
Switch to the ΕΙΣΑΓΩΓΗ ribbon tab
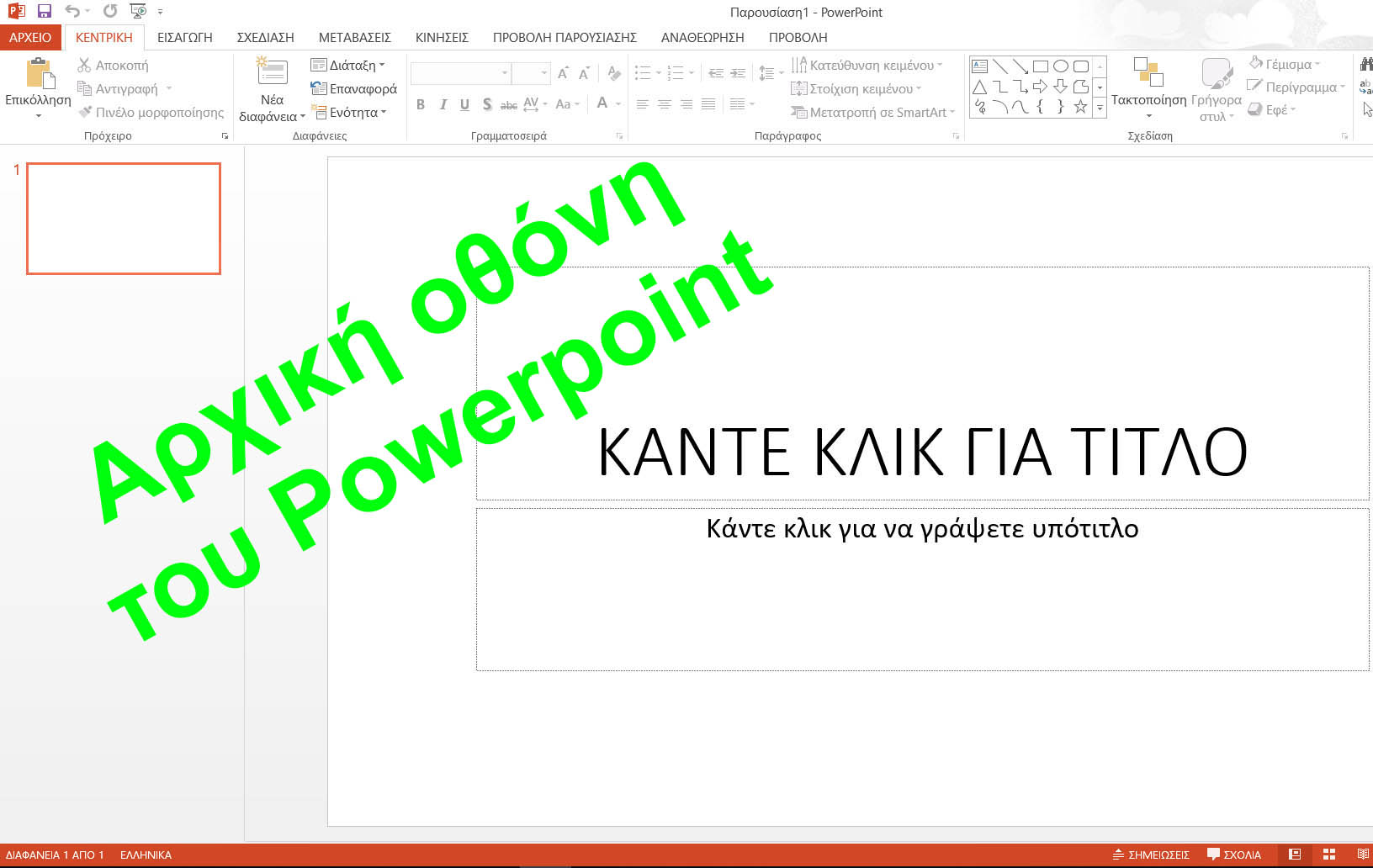click(184, 37)
